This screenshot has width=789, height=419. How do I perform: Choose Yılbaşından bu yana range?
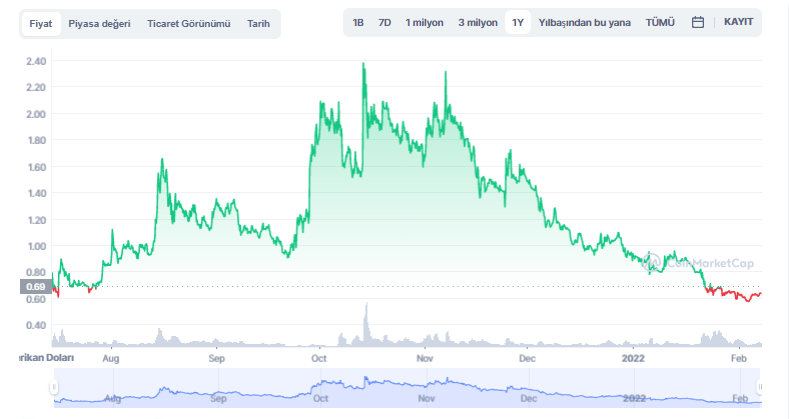[x=584, y=22]
